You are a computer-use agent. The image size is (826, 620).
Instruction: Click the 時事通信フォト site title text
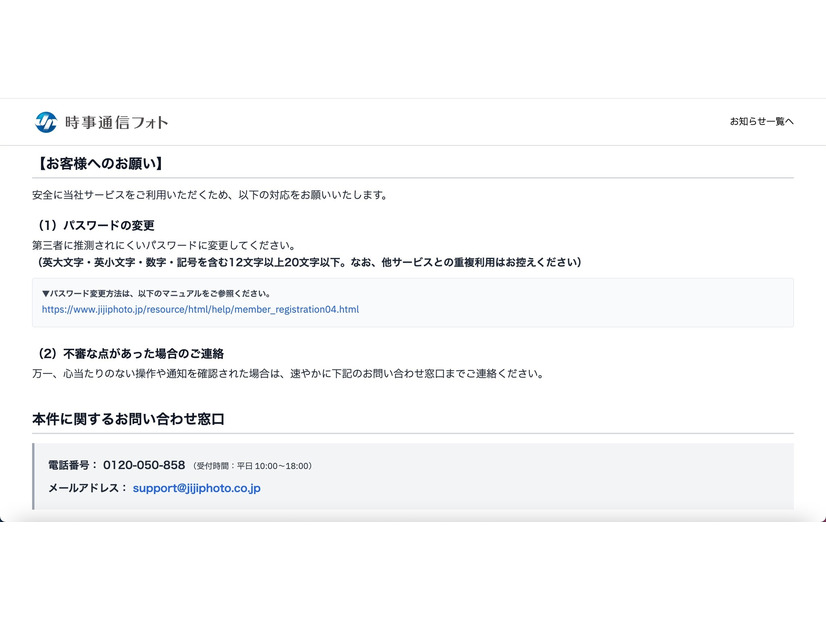[x=116, y=123]
